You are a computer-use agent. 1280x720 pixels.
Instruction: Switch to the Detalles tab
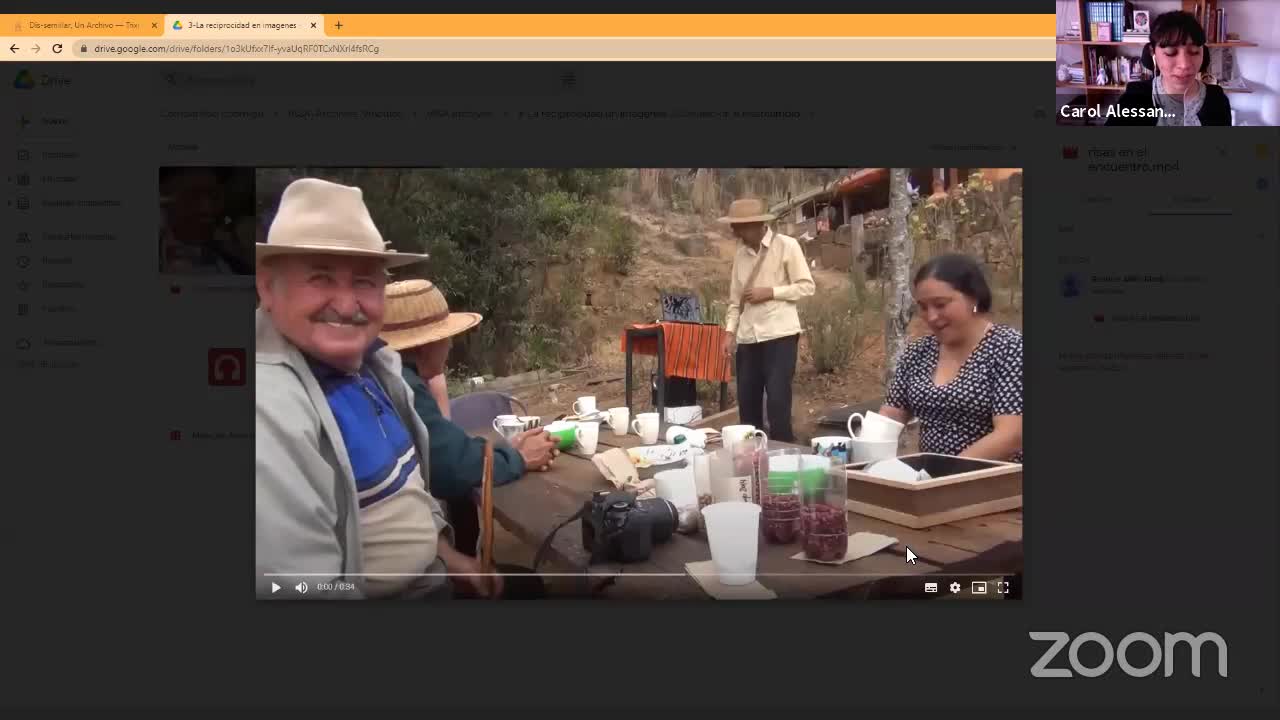(x=1098, y=199)
